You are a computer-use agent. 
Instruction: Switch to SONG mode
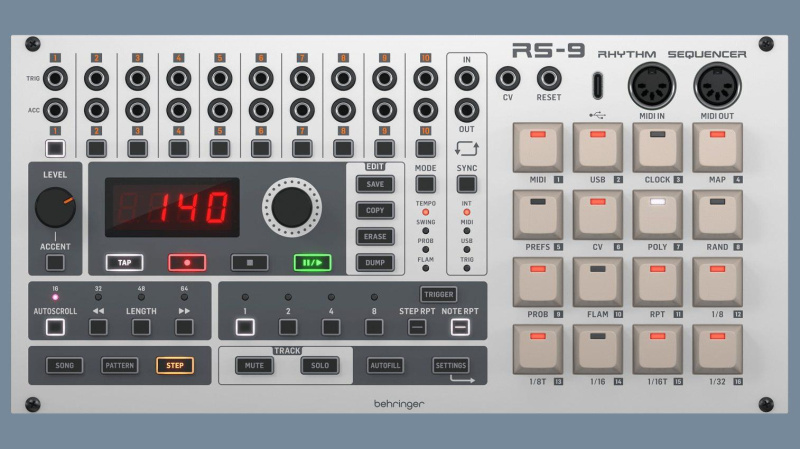[x=64, y=365]
